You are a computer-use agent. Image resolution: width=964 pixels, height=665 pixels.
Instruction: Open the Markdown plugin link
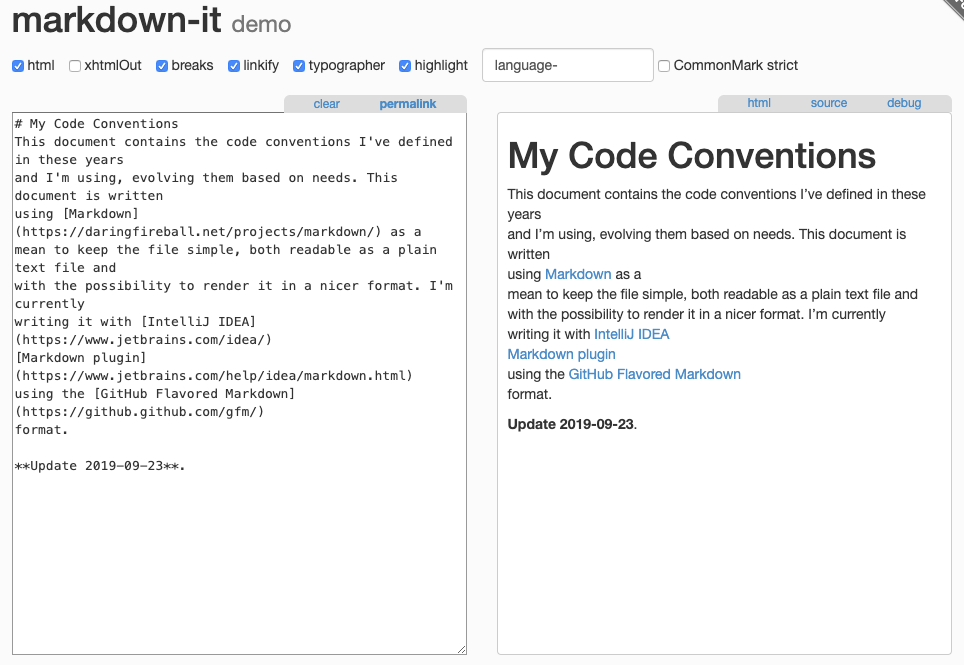[x=561, y=354]
